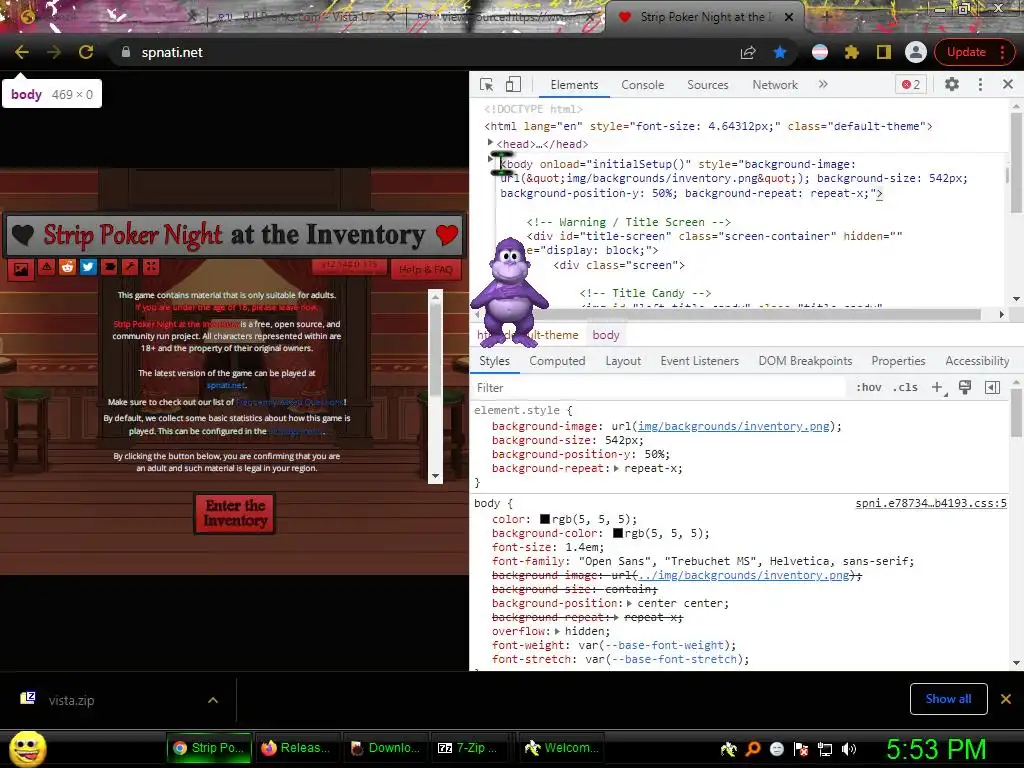Open the Event Listeners tab
1024x768 pixels.
(x=699, y=361)
